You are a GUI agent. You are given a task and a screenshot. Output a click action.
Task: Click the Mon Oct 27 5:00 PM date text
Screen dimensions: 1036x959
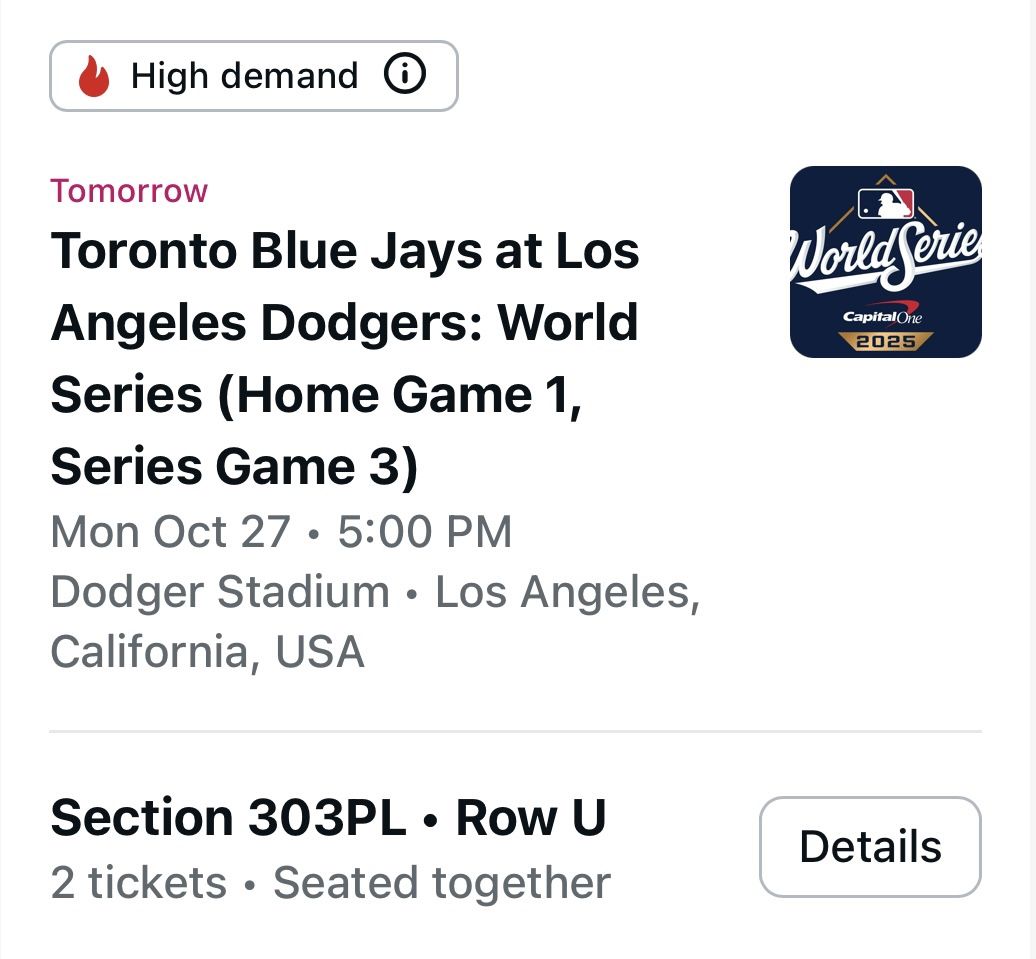281,532
